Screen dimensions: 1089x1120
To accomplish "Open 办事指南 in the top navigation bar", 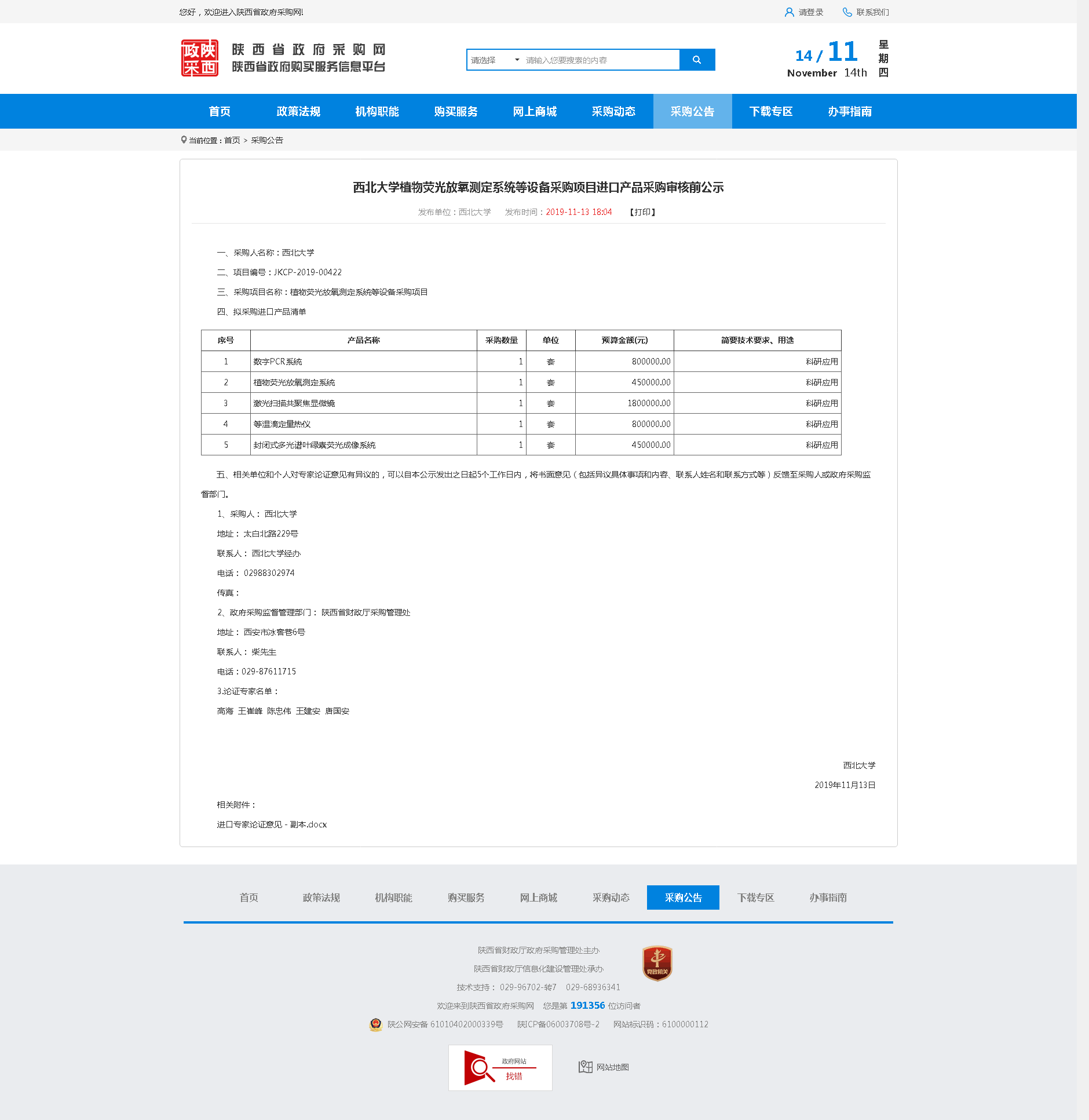I will (850, 111).
